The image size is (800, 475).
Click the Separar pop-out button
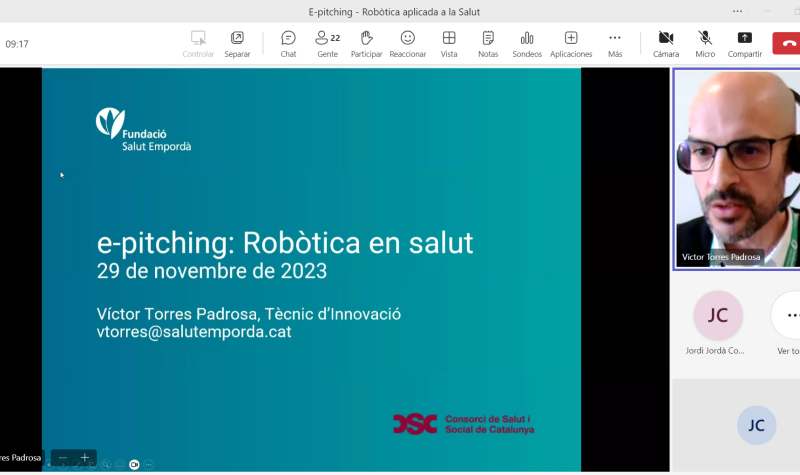pos(237,43)
